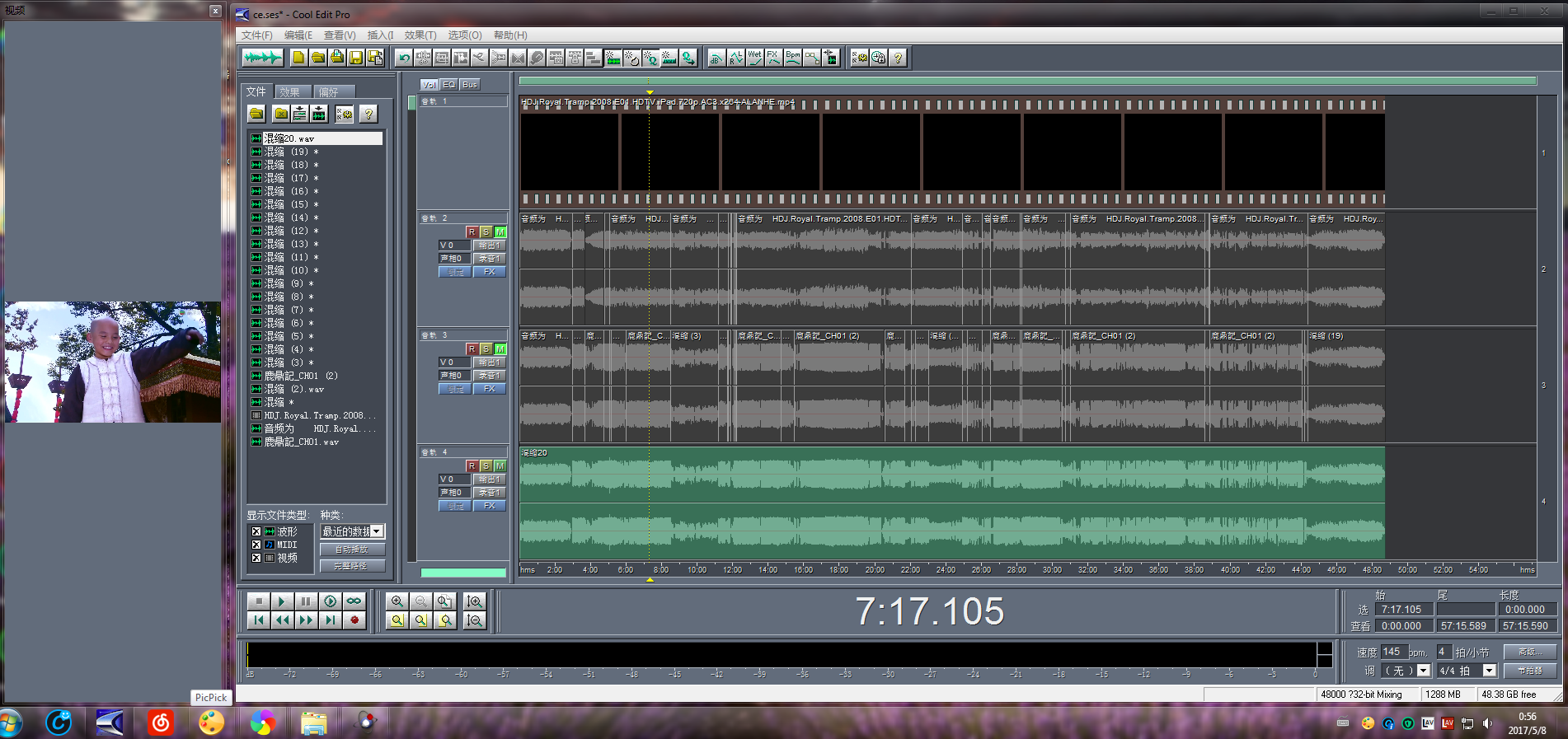
Task: Click the 自动播放 button
Action: pyautogui.click(x=352, y=550)
